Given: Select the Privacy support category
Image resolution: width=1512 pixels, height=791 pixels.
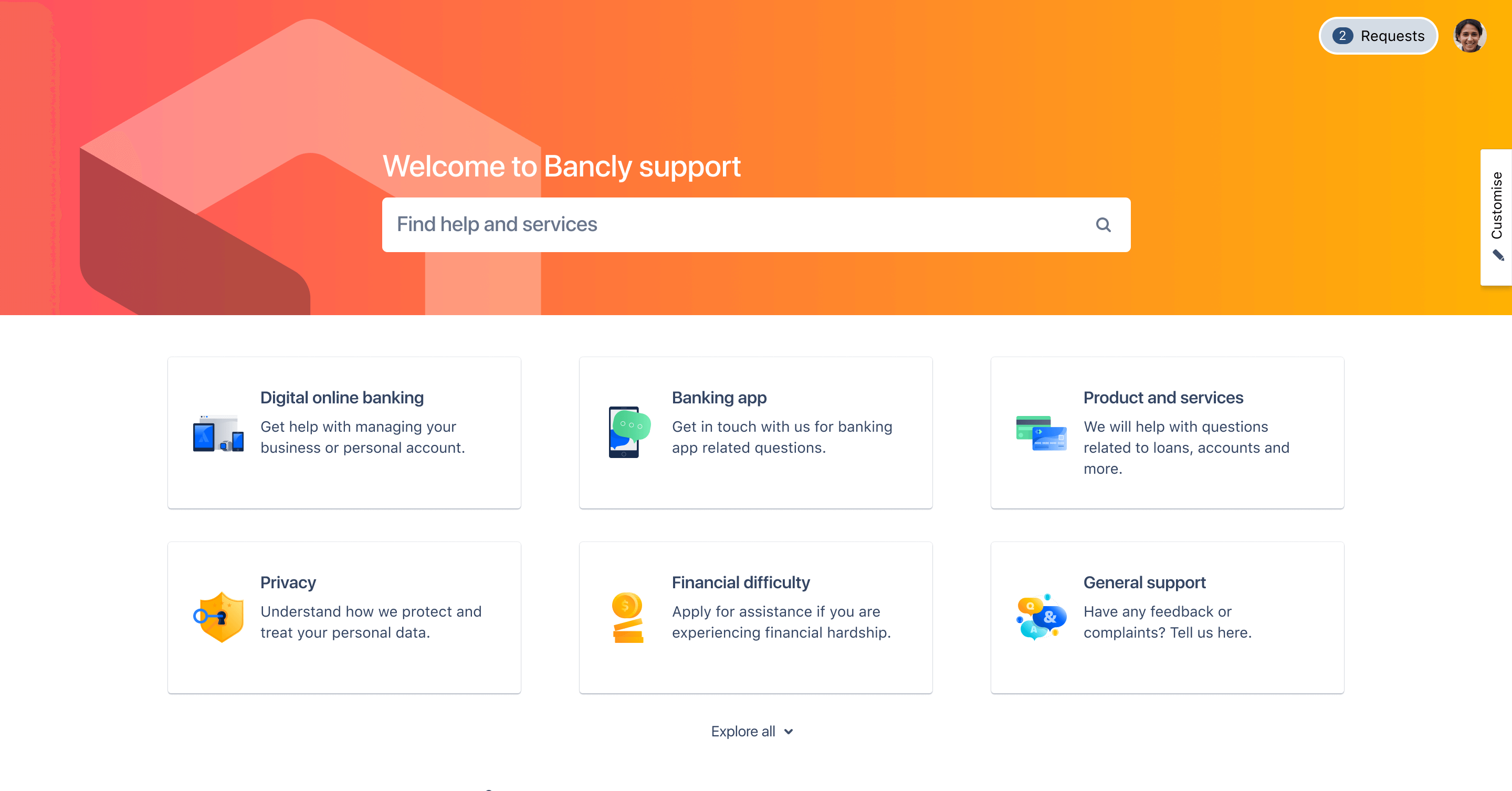Looking at the screenshot, I should [344, 618].
